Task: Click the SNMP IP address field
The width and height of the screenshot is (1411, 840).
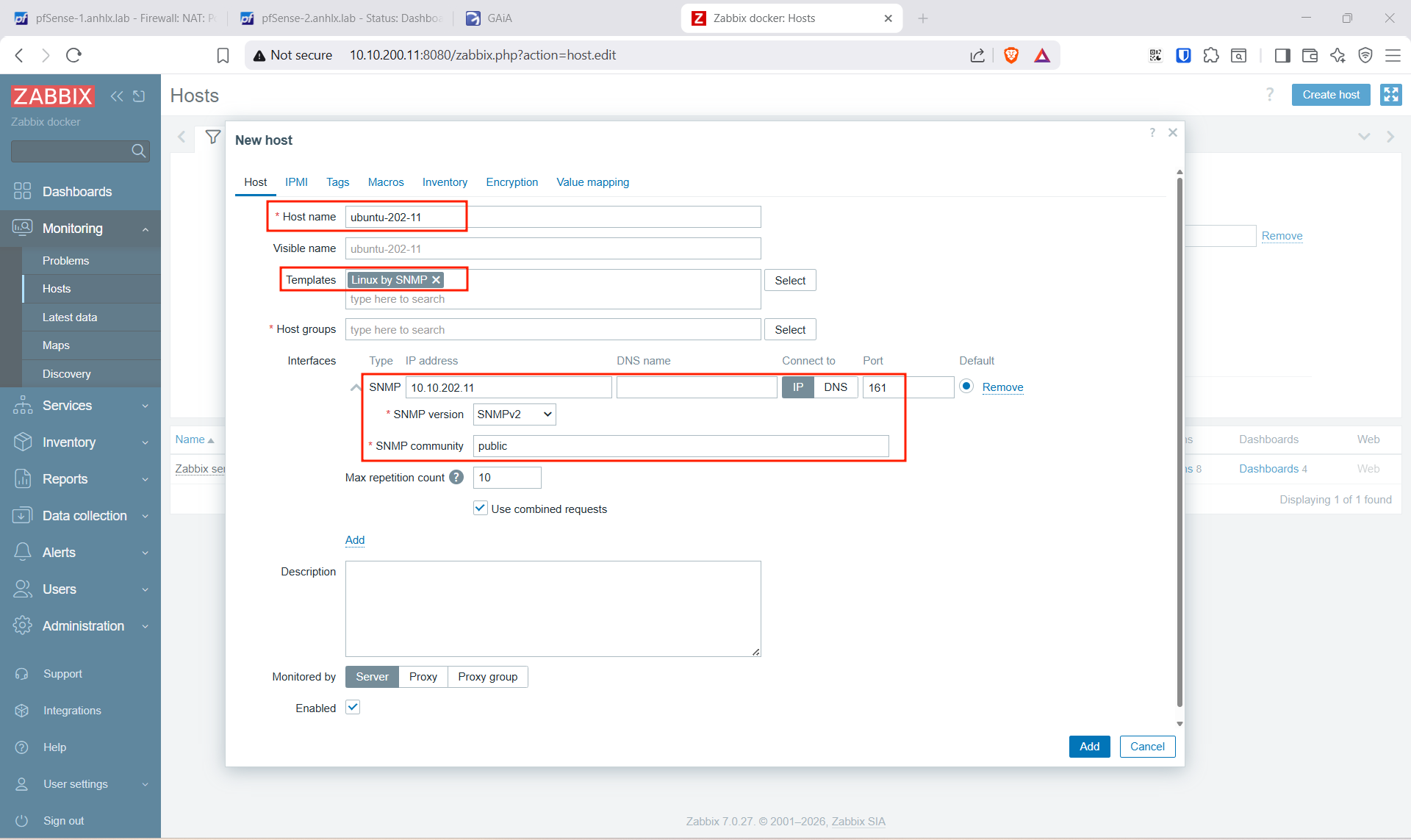Action: point(509,387)
